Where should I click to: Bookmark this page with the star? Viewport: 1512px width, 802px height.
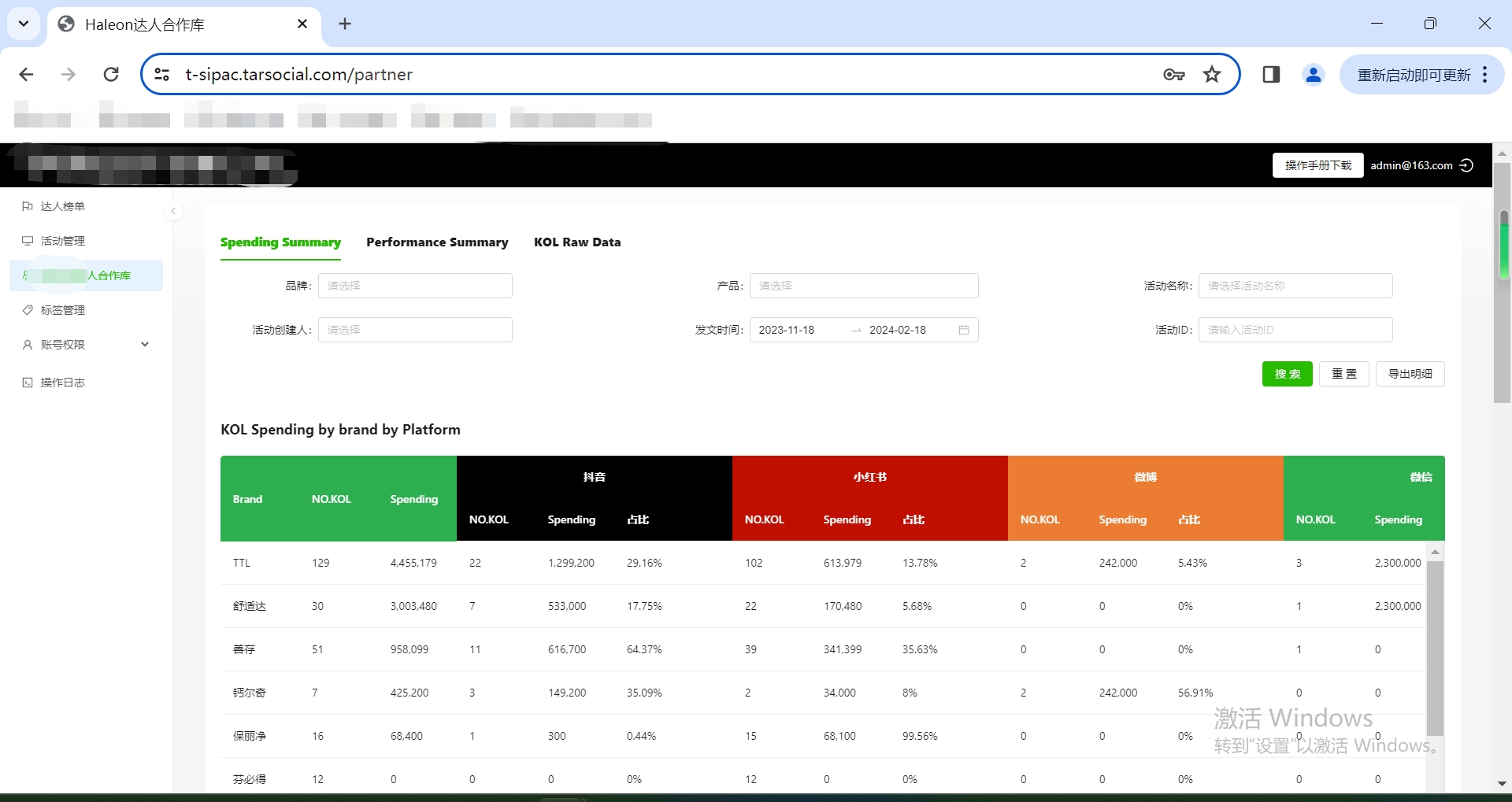[x=1212, y=74]
